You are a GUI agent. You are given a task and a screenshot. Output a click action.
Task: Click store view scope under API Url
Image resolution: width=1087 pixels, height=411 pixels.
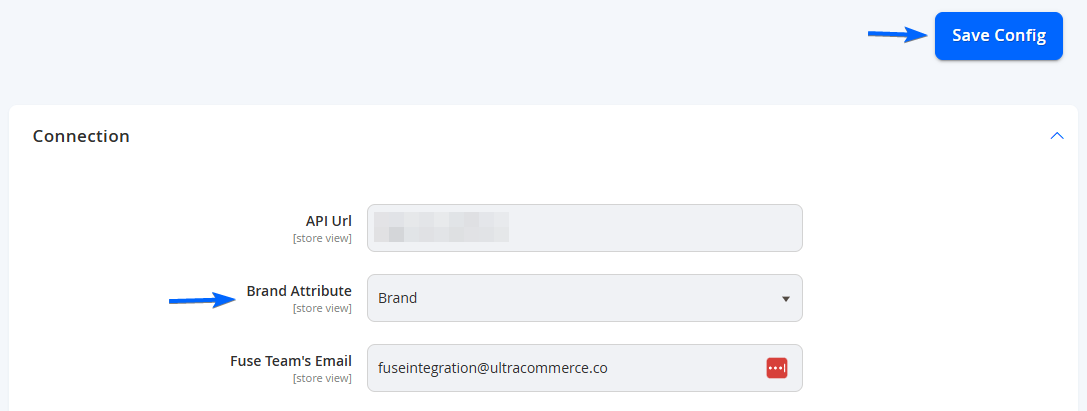(322, 238)
